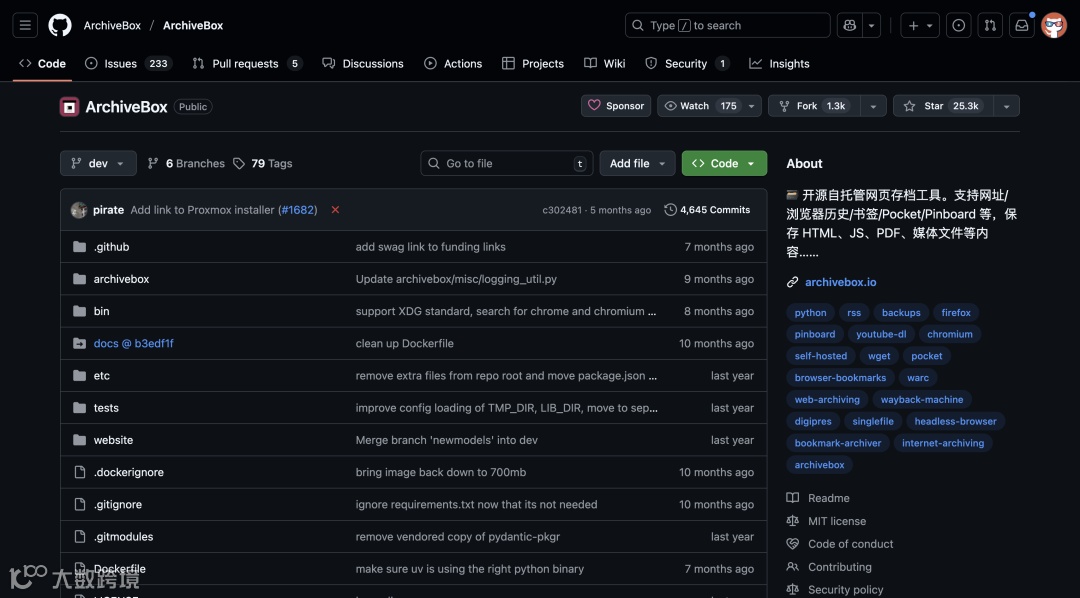1080x598 pixels.
Task: Open the pull requests icon in header
Action: (990, 25)
